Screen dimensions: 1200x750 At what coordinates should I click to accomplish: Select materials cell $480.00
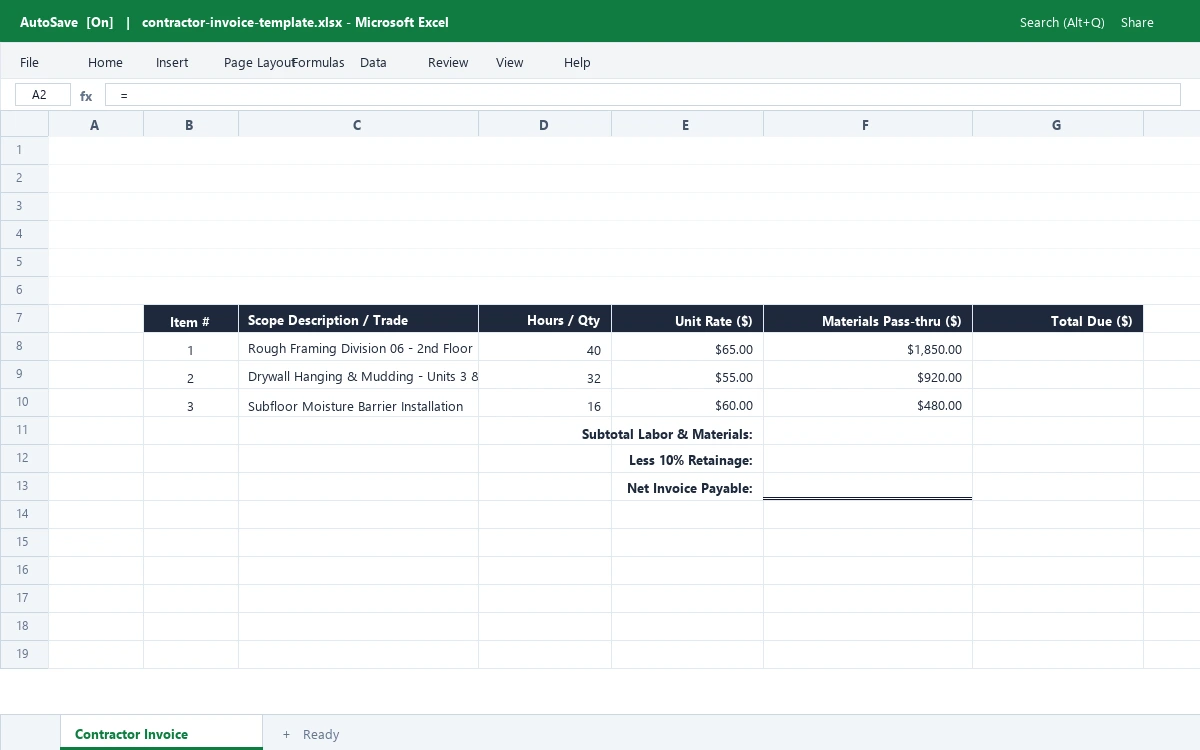pos(867,403)
